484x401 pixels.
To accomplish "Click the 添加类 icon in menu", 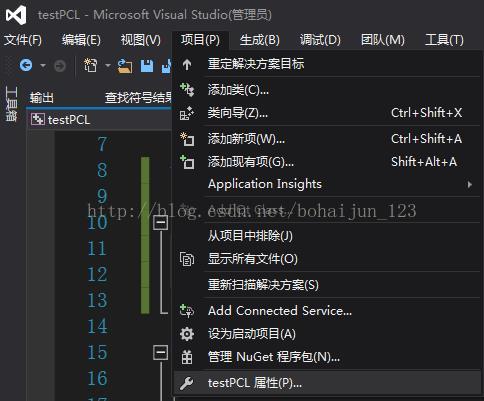I will (x=187, y=90).
